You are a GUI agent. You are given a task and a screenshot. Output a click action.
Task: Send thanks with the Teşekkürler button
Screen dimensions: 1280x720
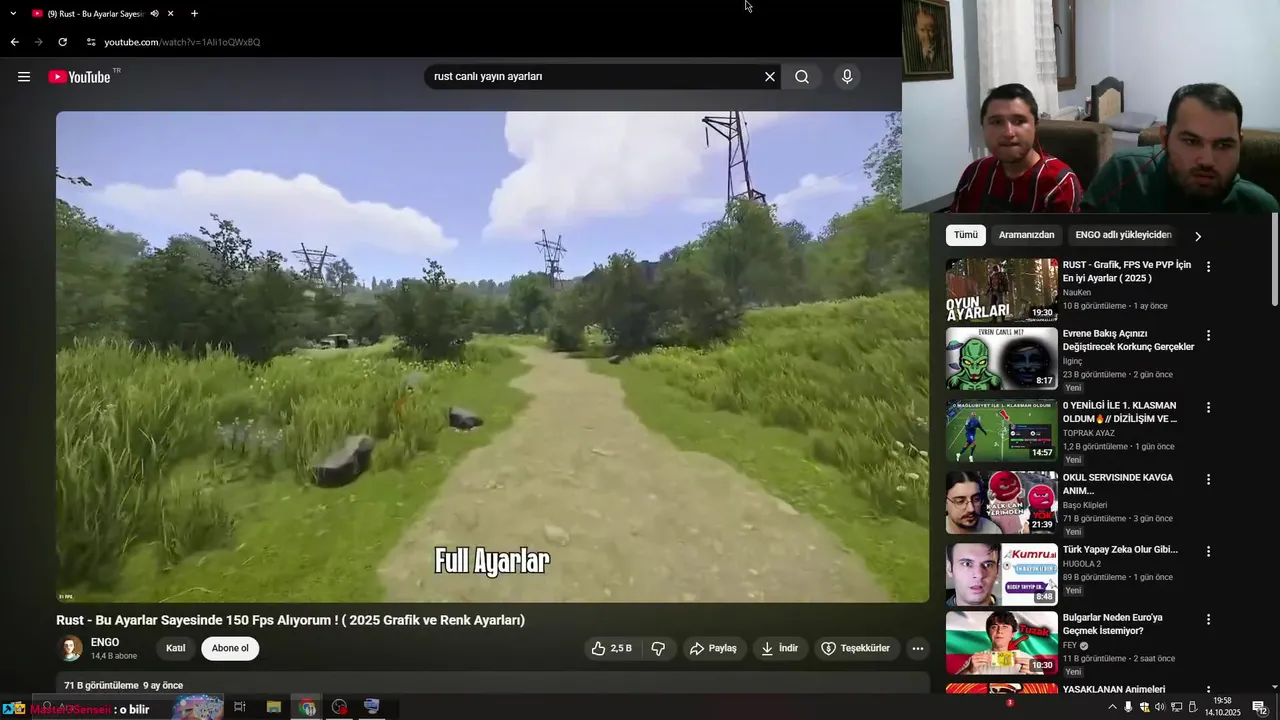(x=856, y=648)
